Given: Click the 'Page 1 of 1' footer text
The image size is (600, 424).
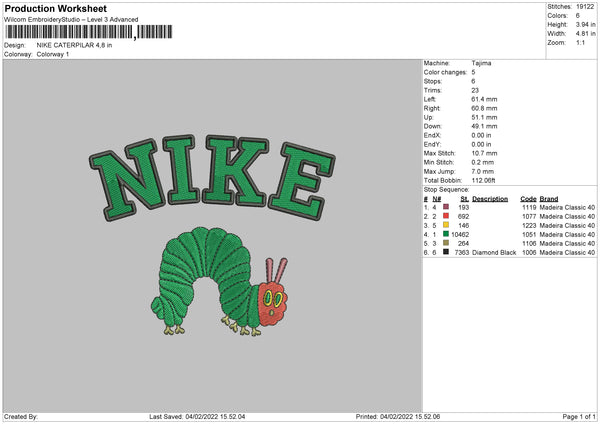Looking at the screenshot, I should click(x=579, y=417).
